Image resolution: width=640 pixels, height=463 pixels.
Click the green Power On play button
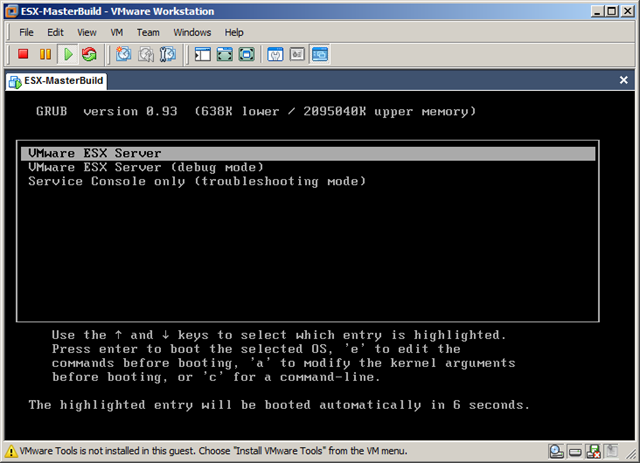(x=68, y=54)
